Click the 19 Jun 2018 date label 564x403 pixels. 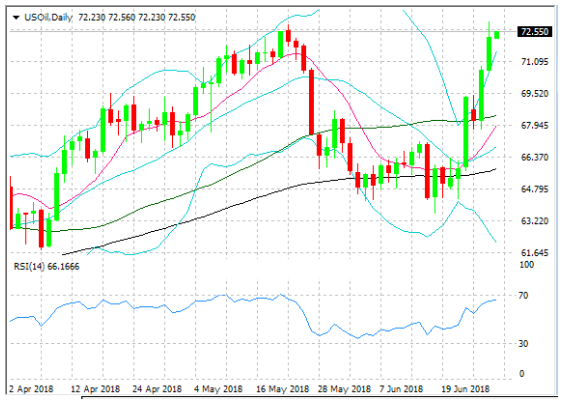pyautogui.click(x=465, y=389)
